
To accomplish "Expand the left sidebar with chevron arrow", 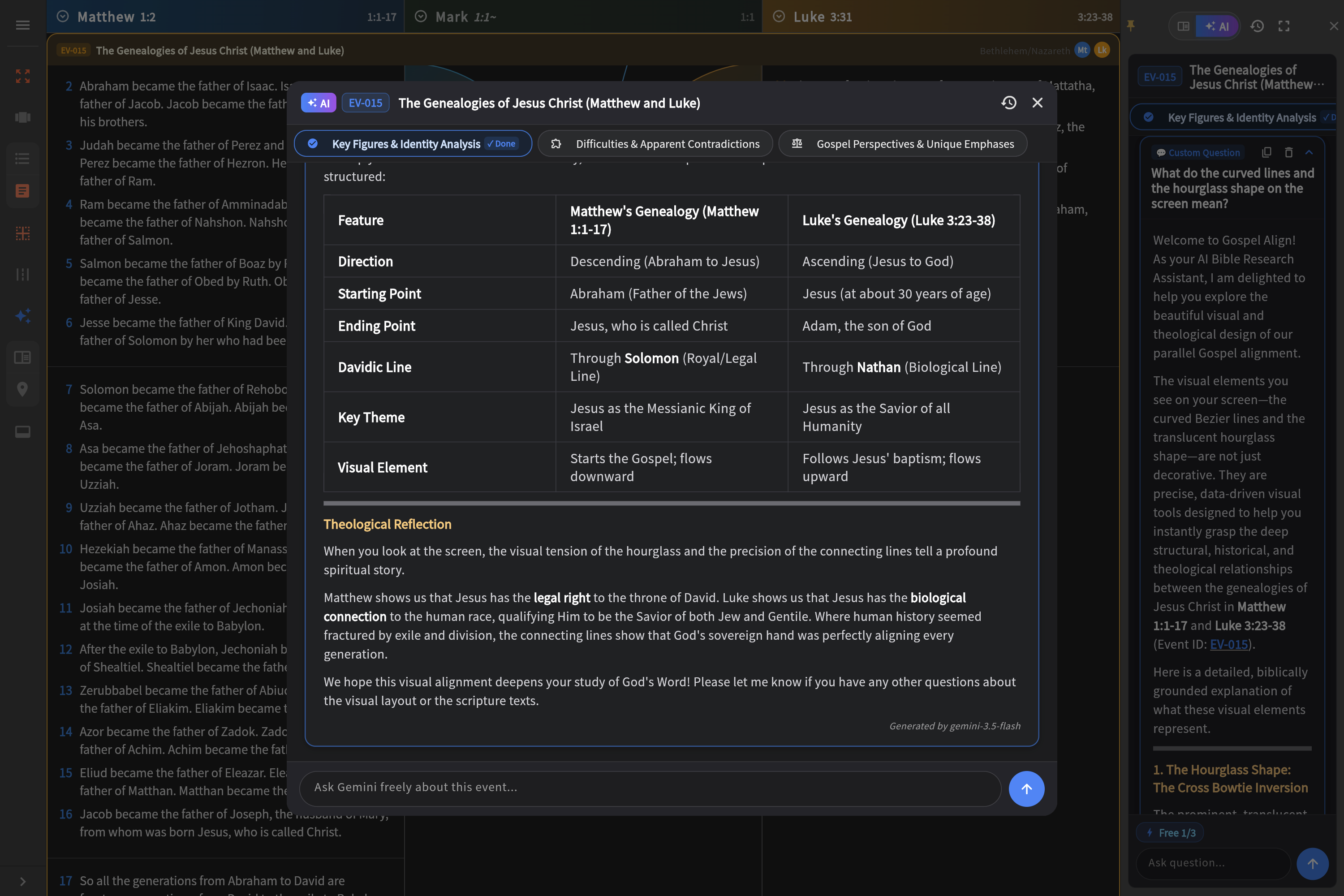I will pyautogui.click(x=23, y=881).
